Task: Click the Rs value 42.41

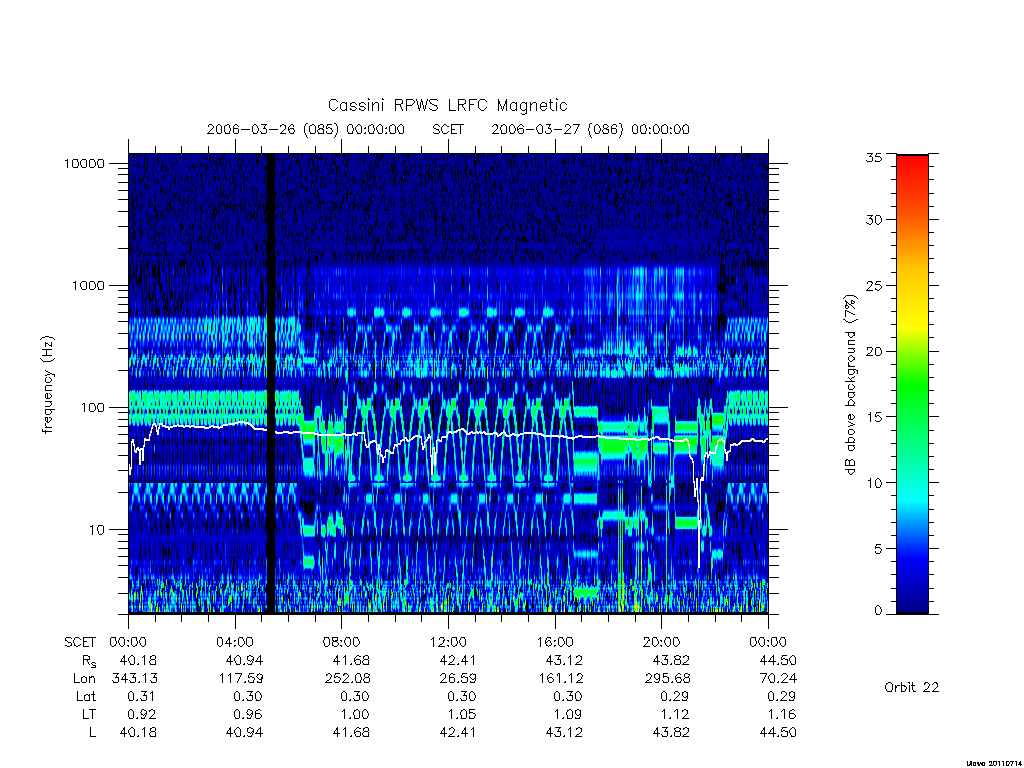Action: click(458, 661)
